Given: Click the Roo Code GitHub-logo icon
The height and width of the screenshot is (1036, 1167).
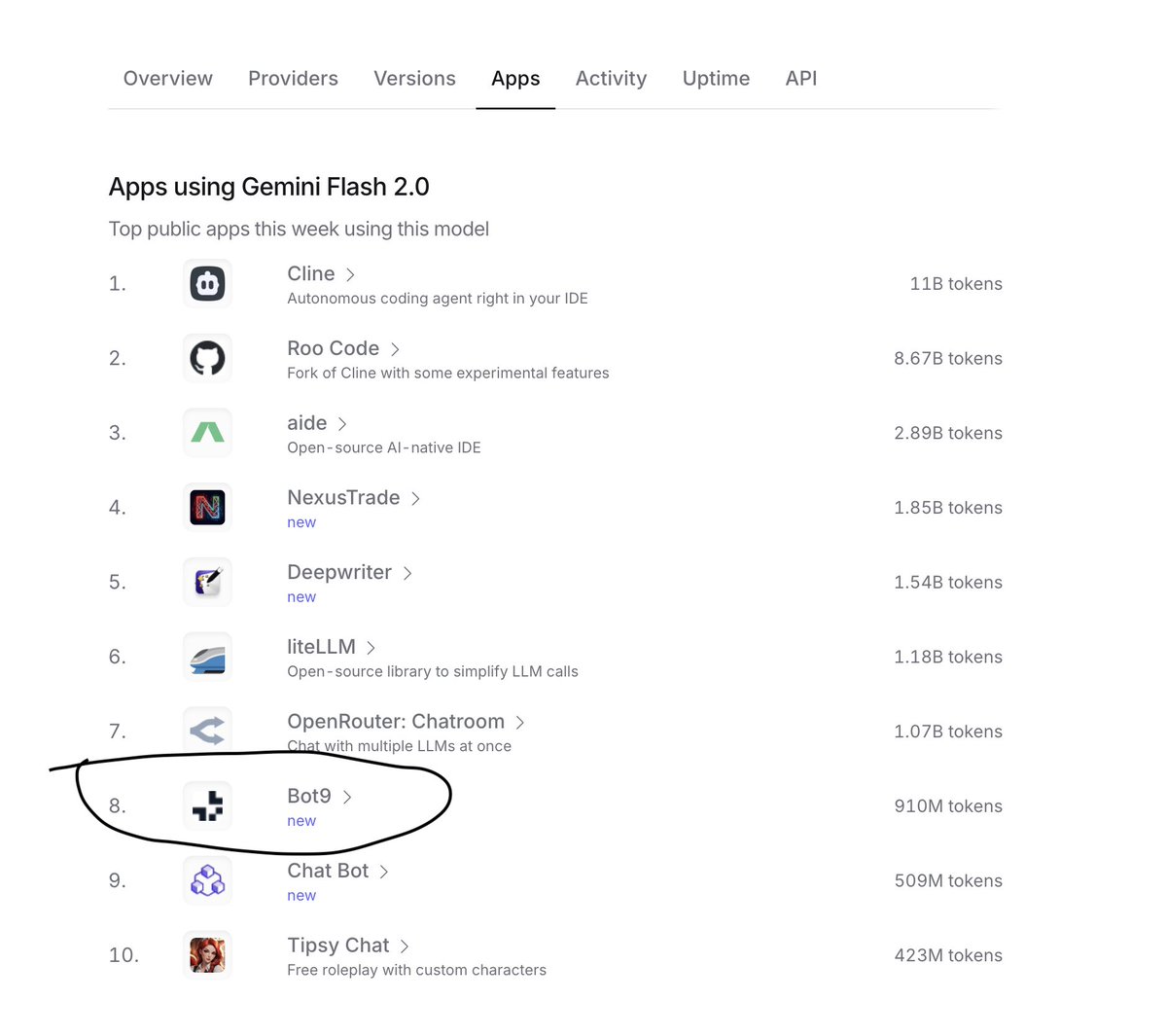Looking at the screenshot, I should pyautogui.click(x=207, y=358).
